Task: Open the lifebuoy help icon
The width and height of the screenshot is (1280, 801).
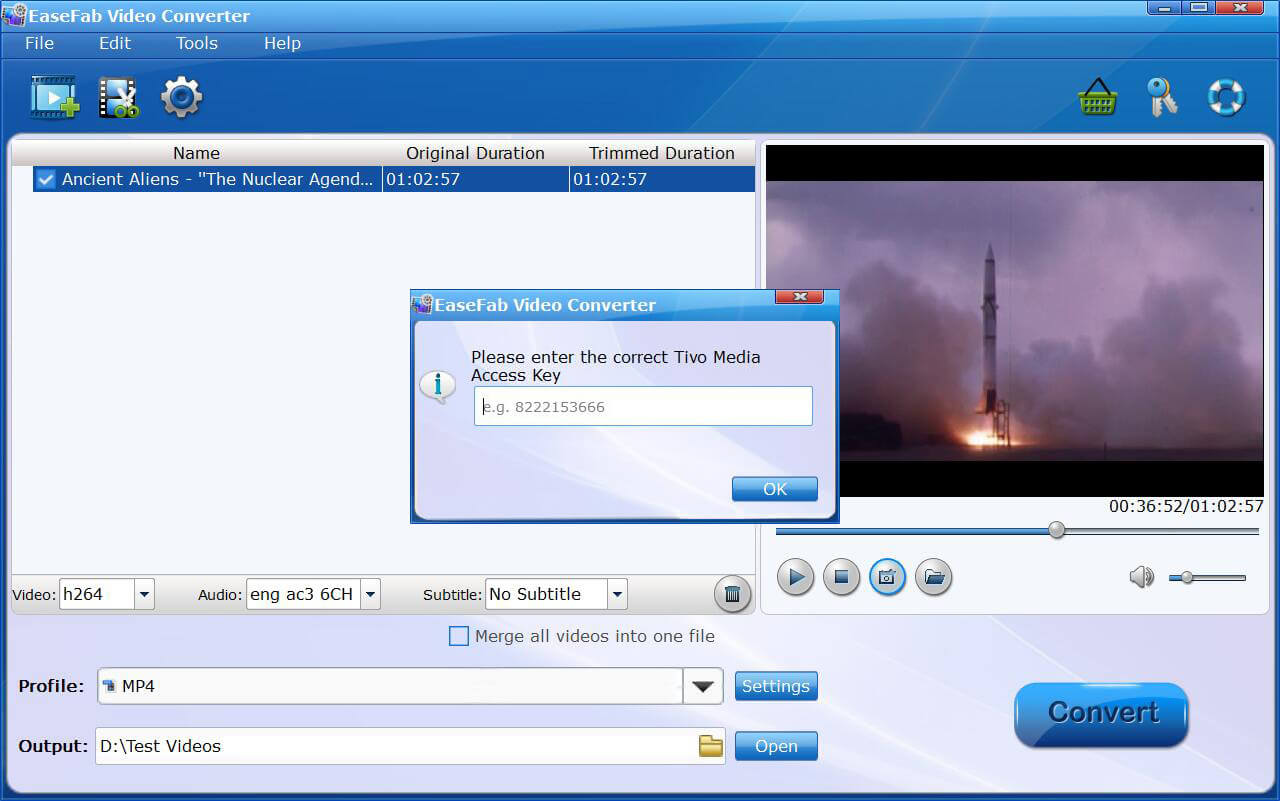Action: (x=1226, y=97)
